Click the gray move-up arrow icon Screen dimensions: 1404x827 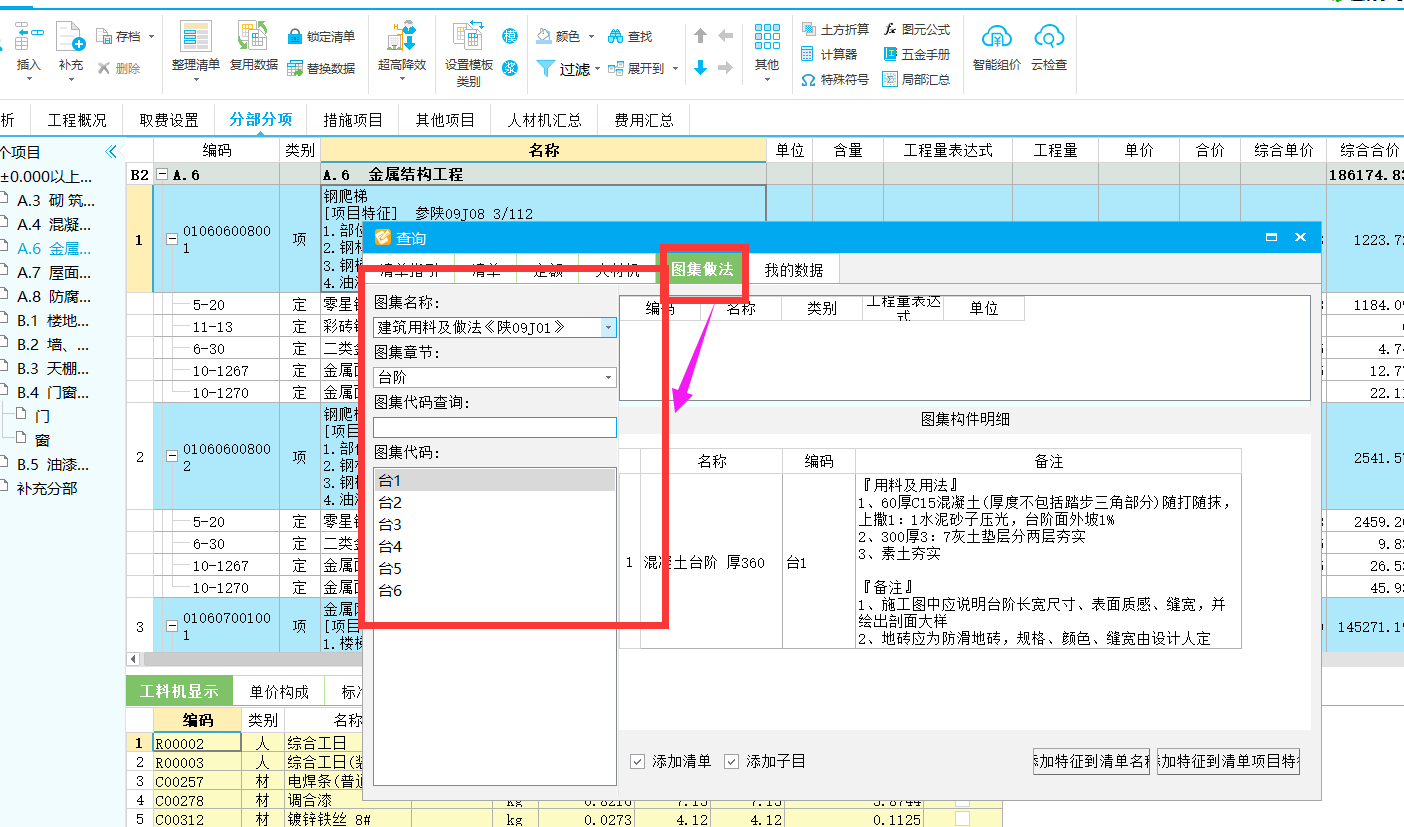point(701,36)
